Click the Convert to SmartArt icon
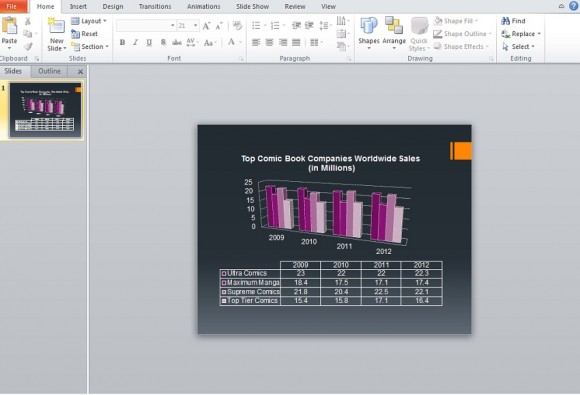The width and height of the screenshot is (580, 395). click(x=341, y=47)
